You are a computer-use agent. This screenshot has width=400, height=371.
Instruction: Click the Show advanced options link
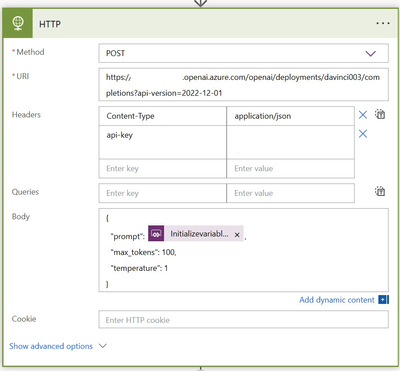click(x=51, y=346)
